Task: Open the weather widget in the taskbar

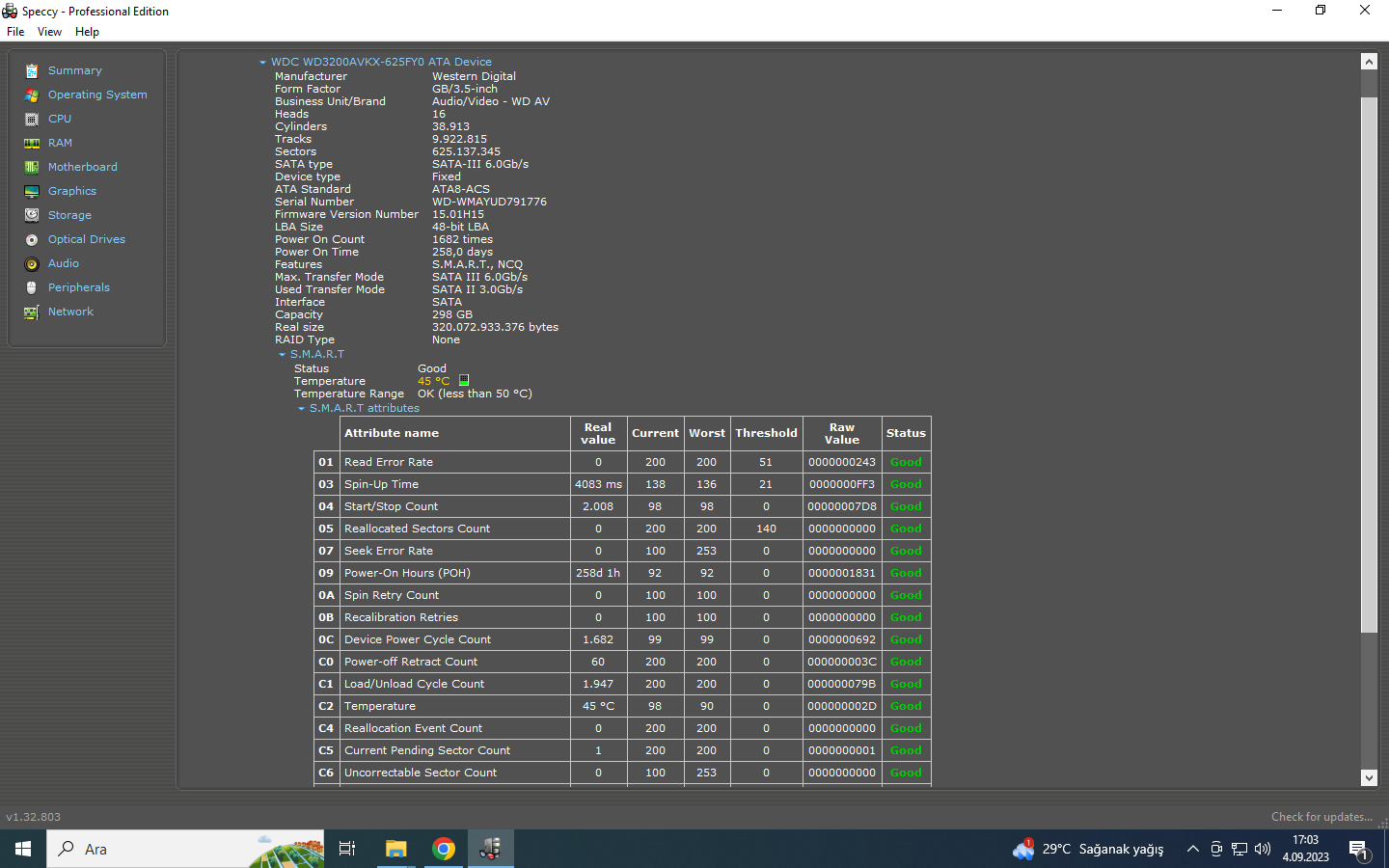Action: tap(1088, 849)
